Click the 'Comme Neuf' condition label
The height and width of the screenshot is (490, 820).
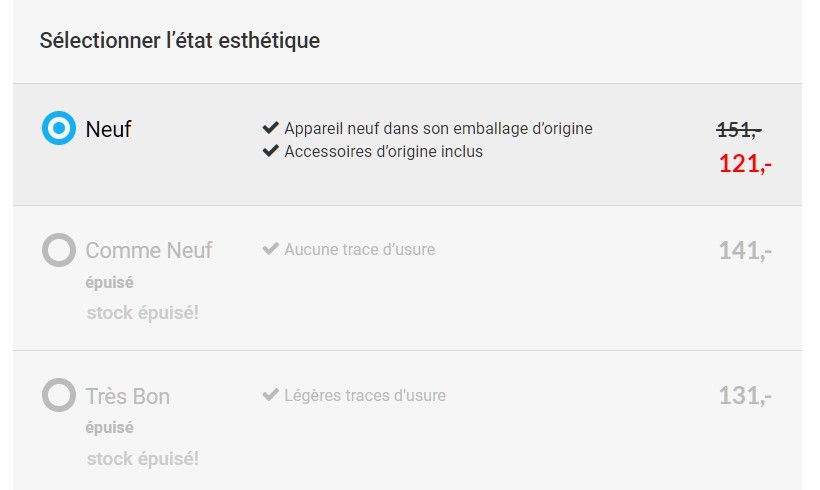pos(149,250)
